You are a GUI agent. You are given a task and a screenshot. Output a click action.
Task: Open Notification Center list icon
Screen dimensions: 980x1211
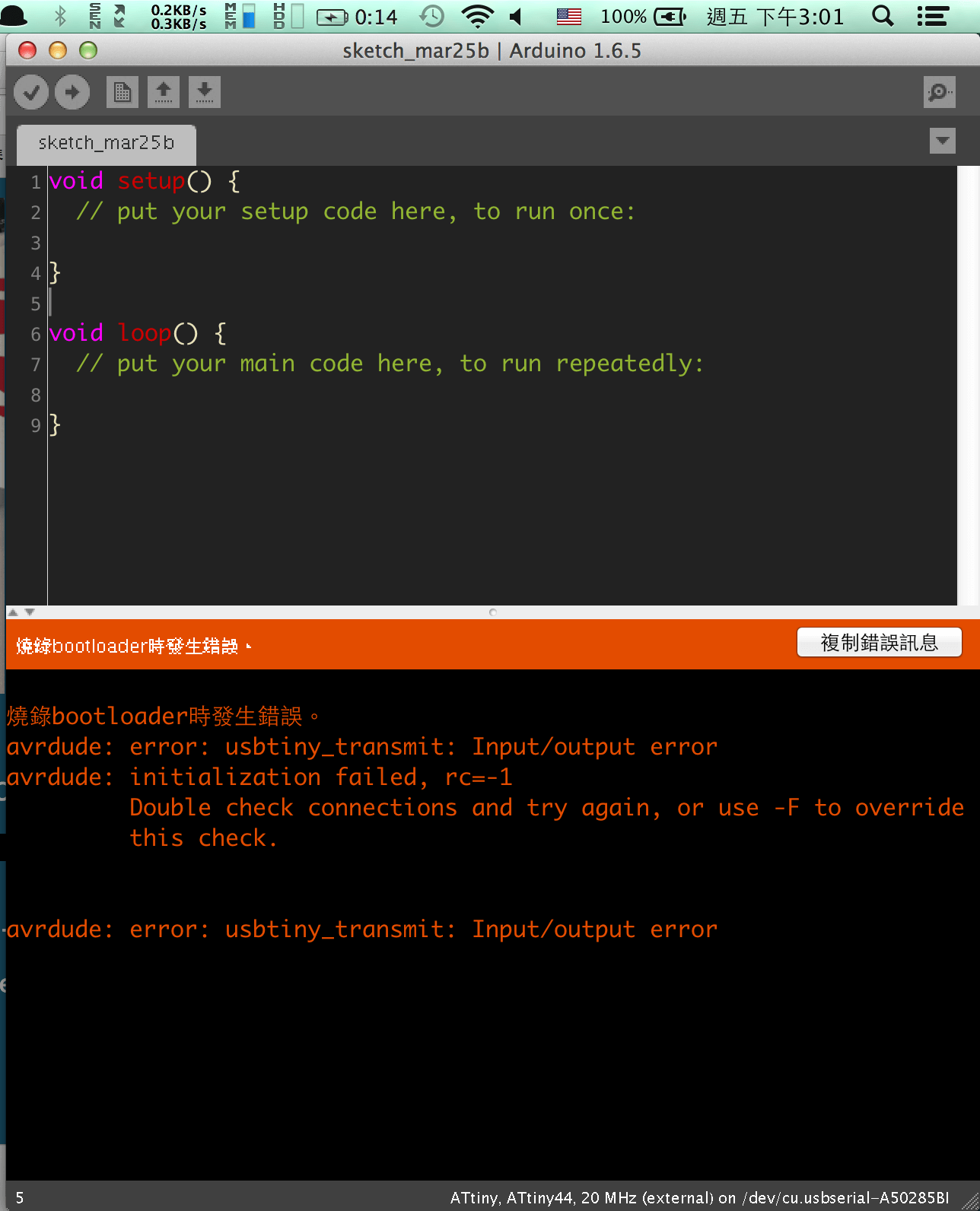933,16
